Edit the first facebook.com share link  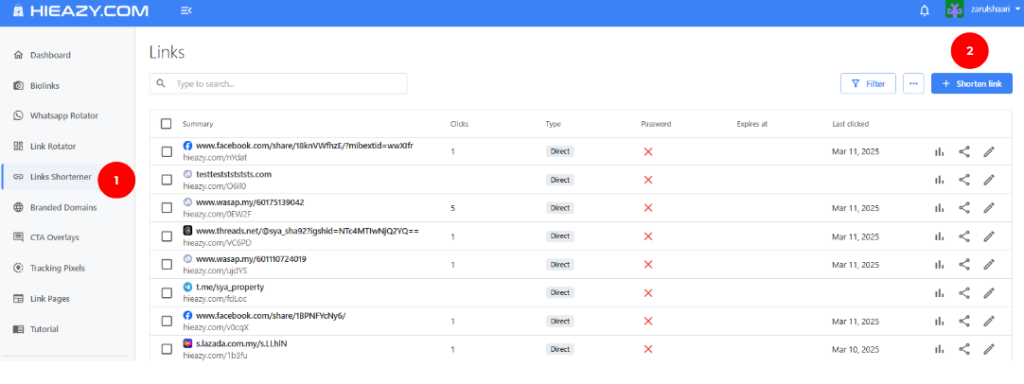point(989,152)
